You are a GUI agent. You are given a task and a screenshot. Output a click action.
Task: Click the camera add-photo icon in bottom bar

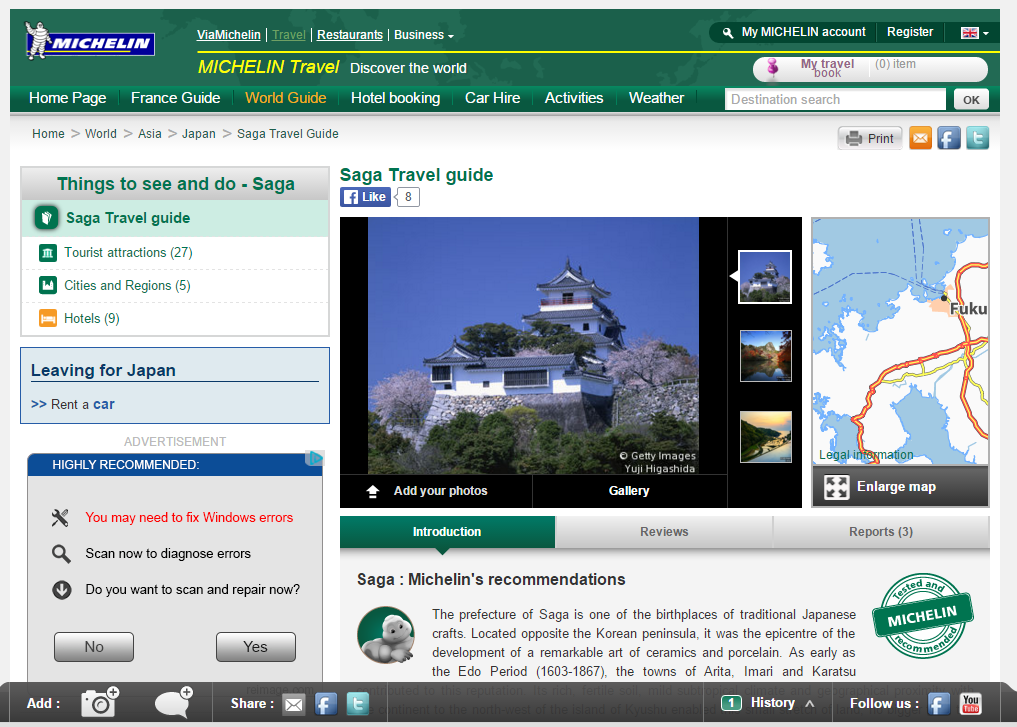point(100,702)
